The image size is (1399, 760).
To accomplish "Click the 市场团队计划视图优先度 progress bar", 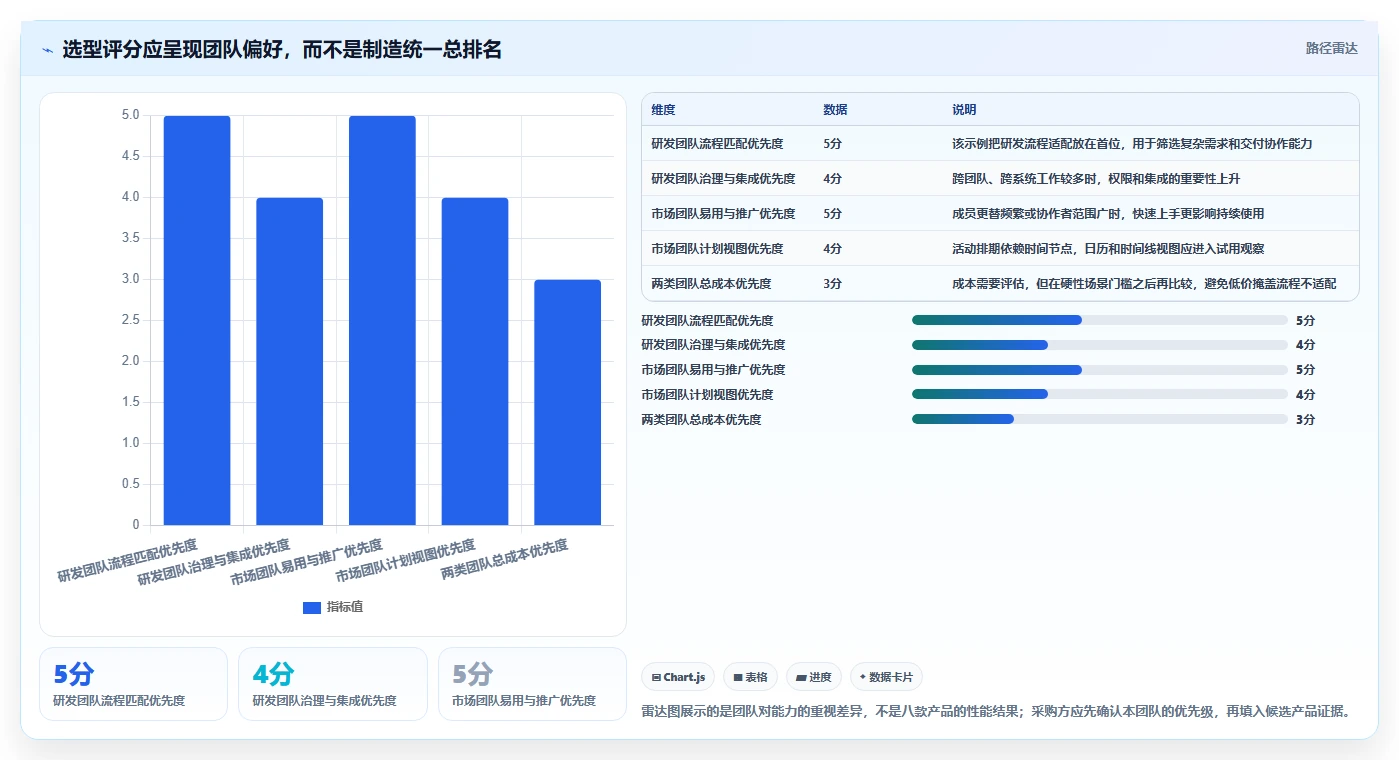I will coord(1100,394).
